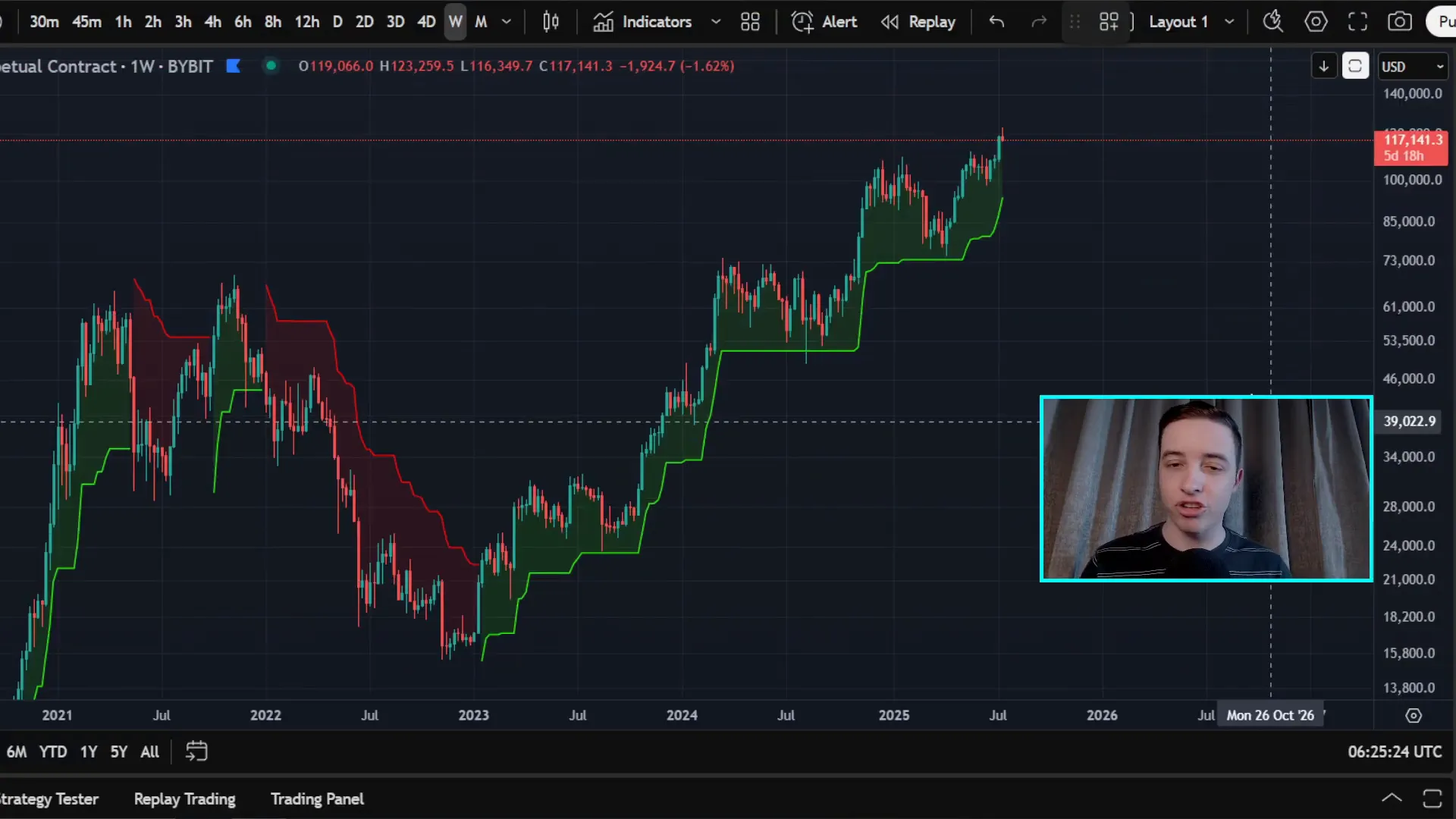
Task: Switch to the 2h timeframe
Action: (x=153, y=22)
